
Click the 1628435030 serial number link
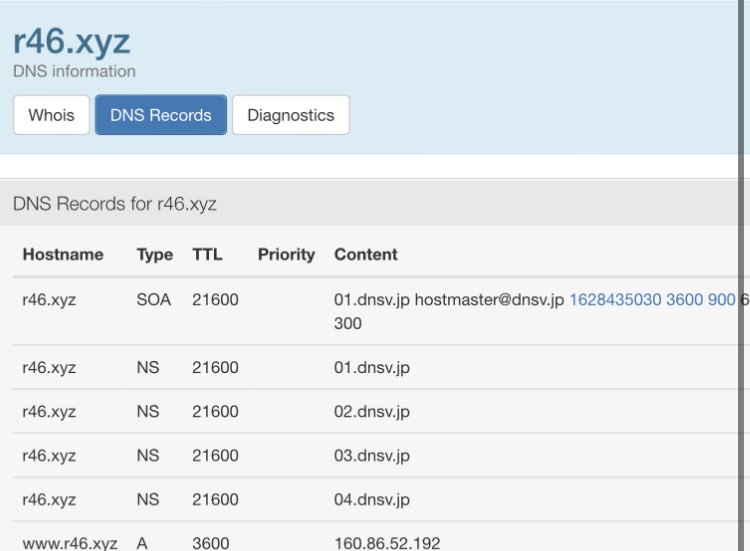point(615,300)
